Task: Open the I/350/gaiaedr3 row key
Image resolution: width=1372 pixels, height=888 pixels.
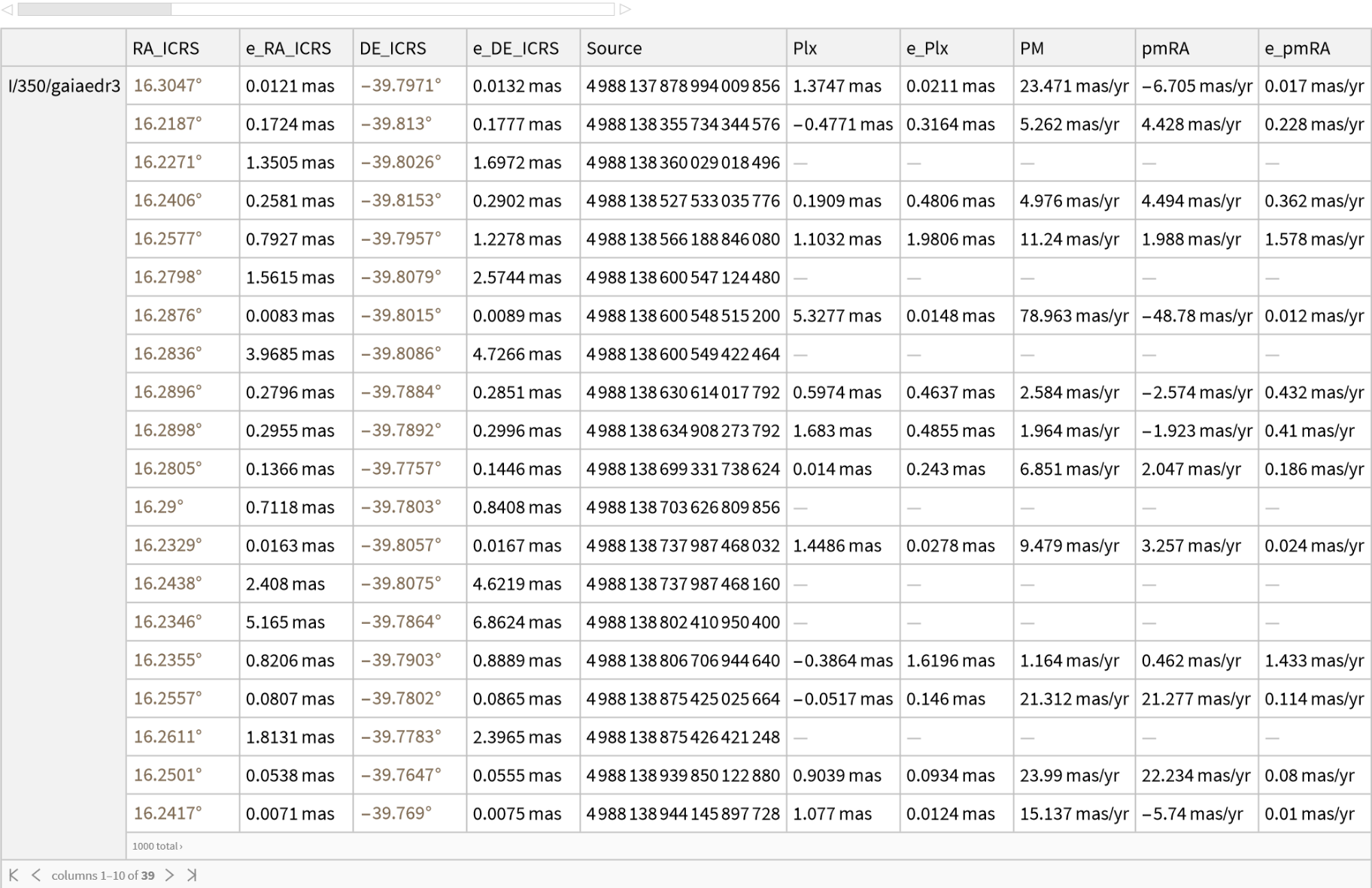Action: coord(64,86)
